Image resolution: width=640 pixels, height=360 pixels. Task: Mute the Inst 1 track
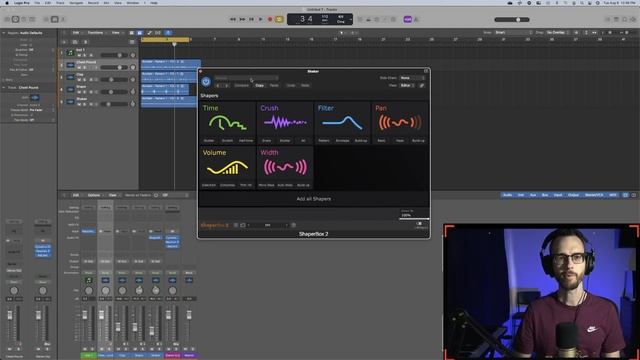[80, 55]
